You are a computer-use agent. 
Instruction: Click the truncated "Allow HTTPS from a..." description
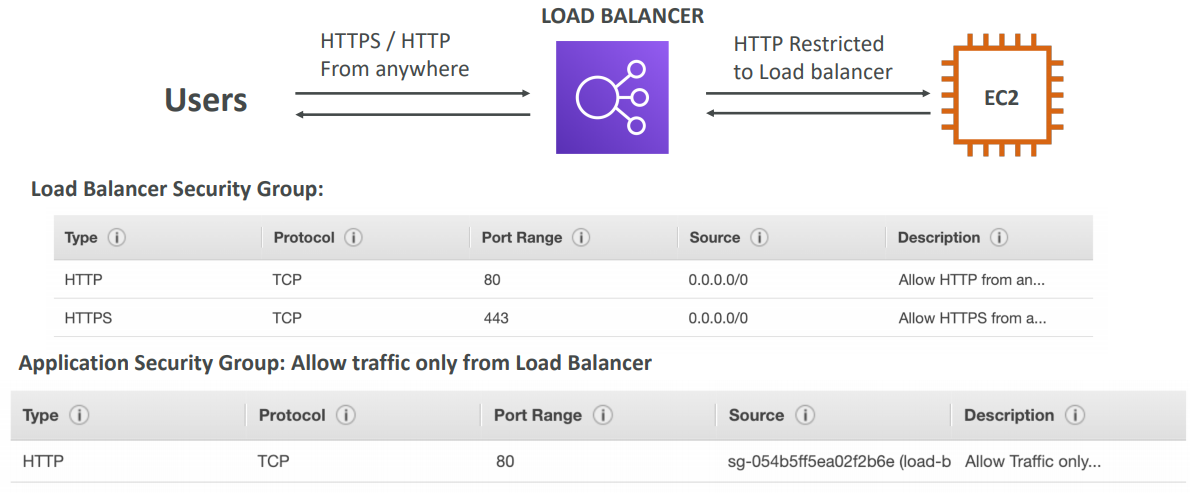coord(972,318)
